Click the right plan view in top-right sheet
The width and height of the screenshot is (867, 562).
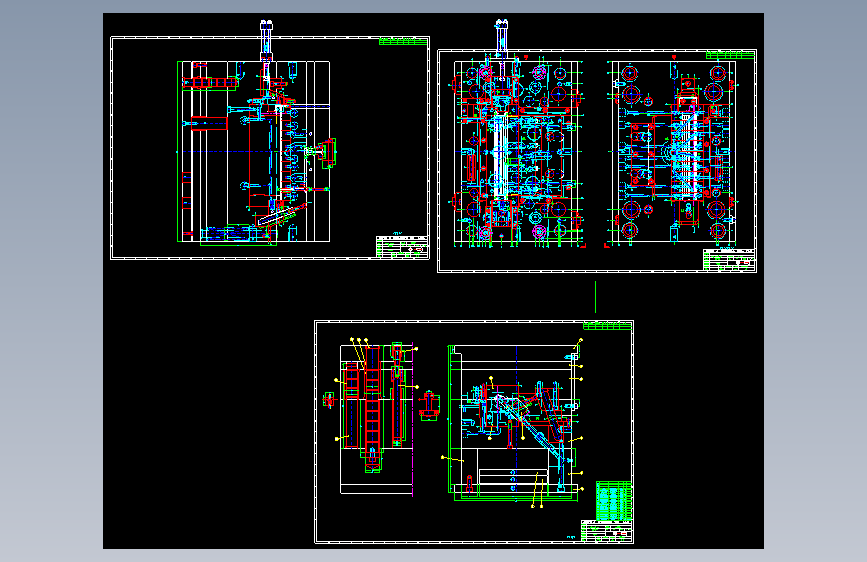(672, 151)
